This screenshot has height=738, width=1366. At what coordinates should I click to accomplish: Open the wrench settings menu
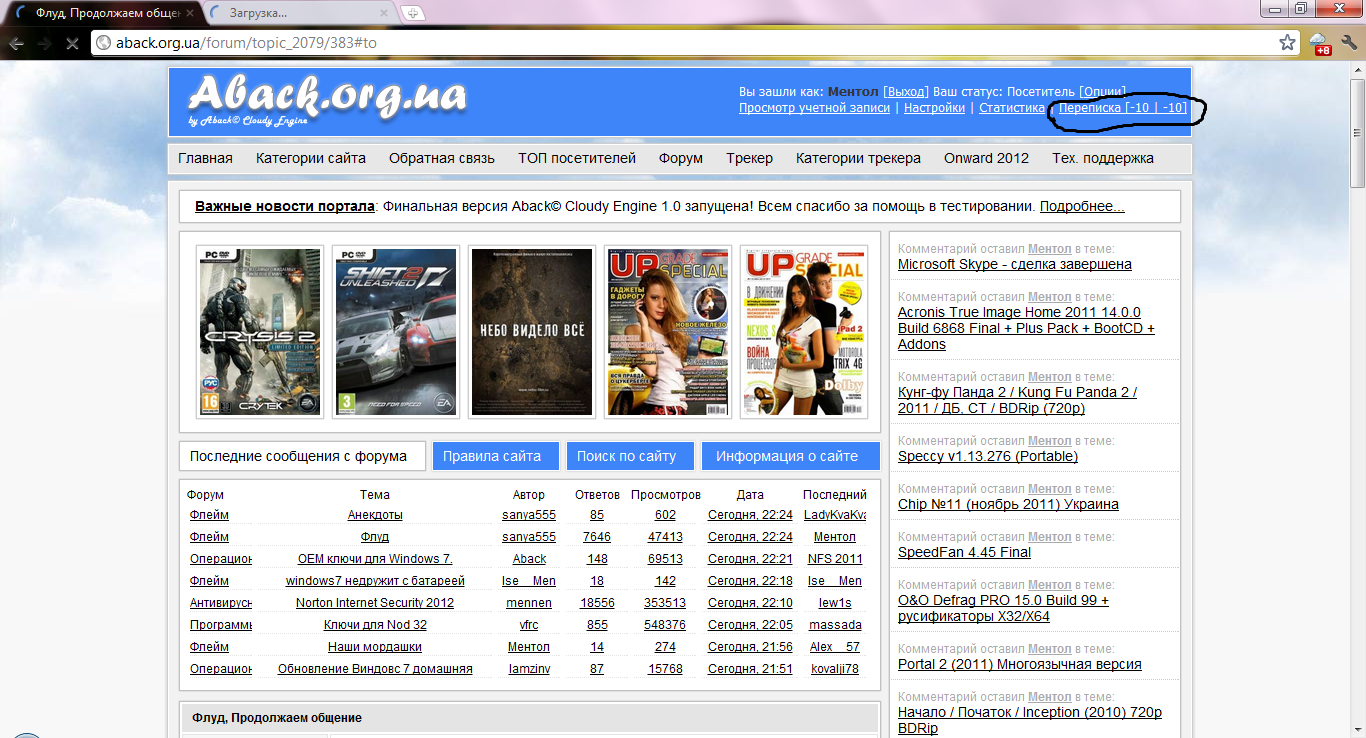pyautogui.click(x=1347, y=43)
